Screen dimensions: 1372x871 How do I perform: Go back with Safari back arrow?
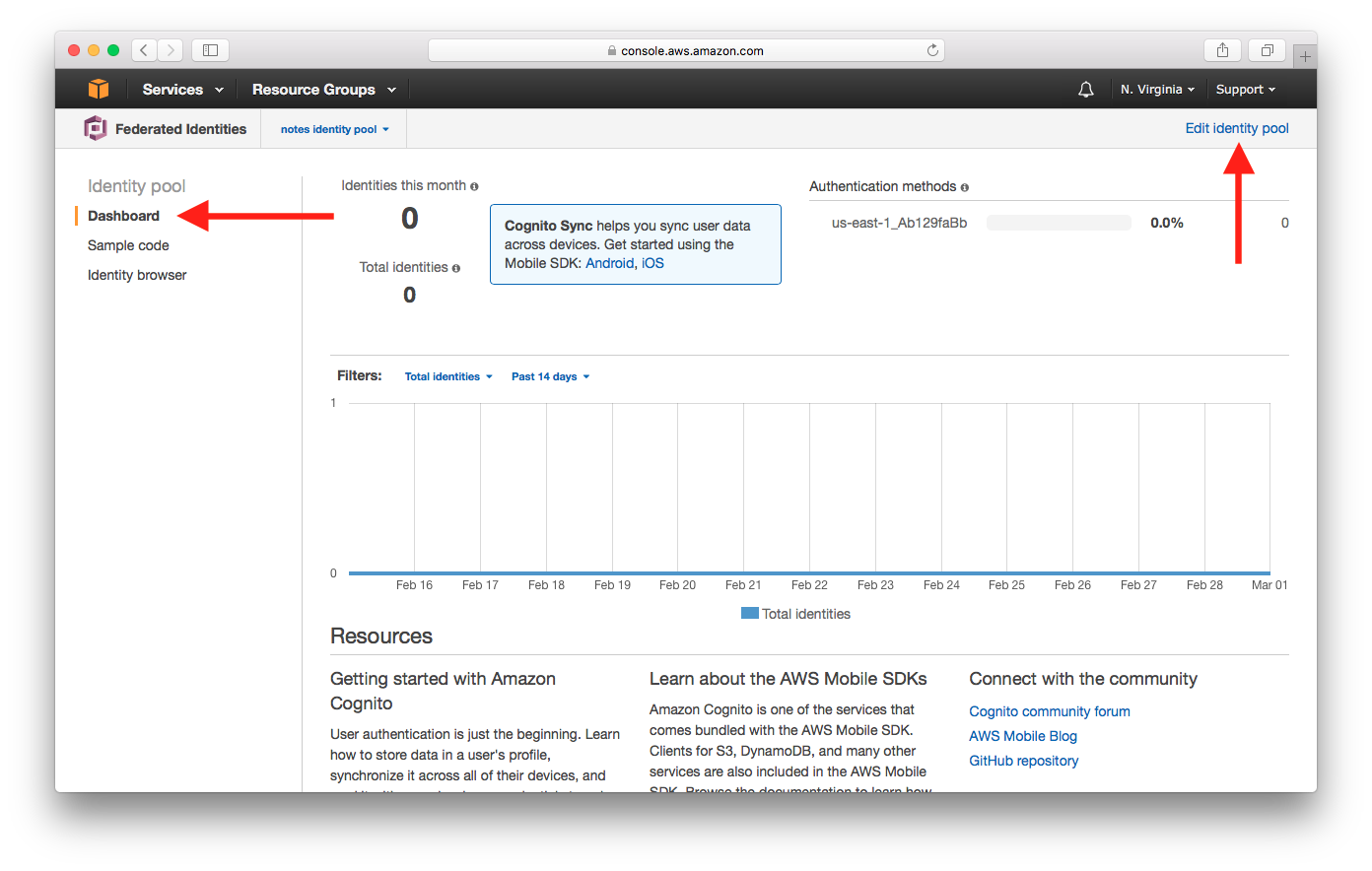144,50
